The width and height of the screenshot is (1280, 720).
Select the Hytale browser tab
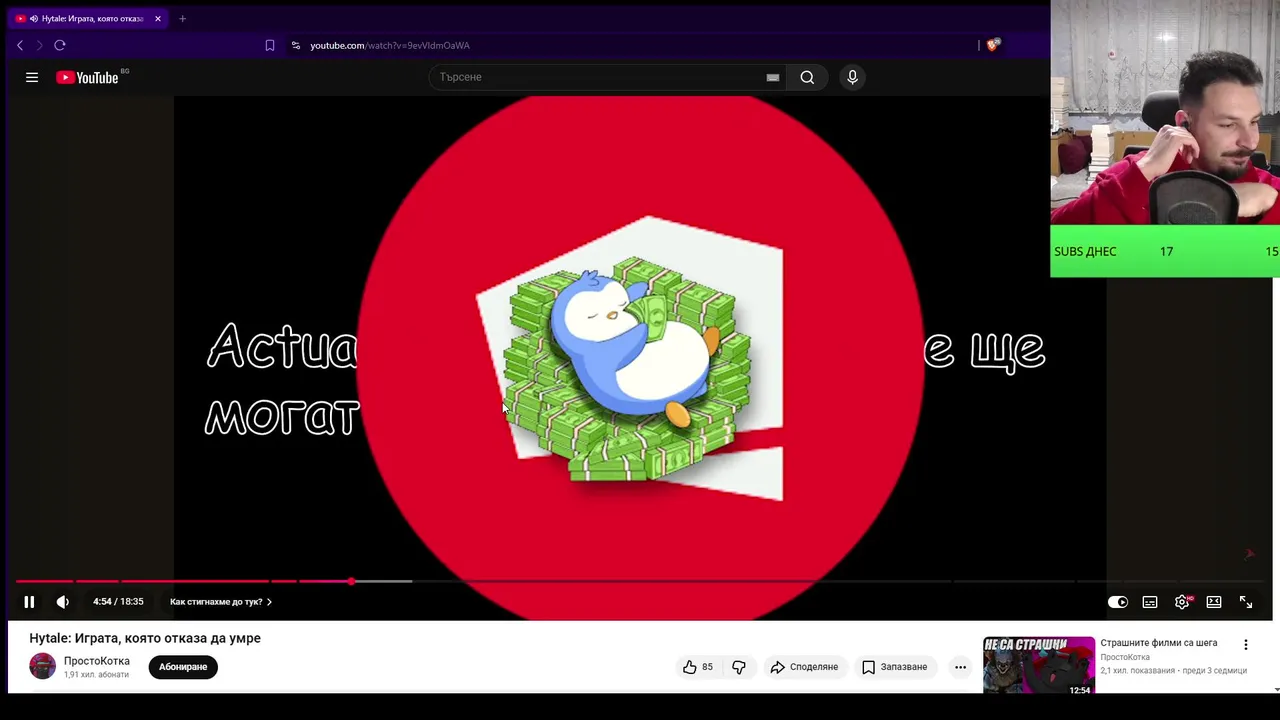point(88,18)
